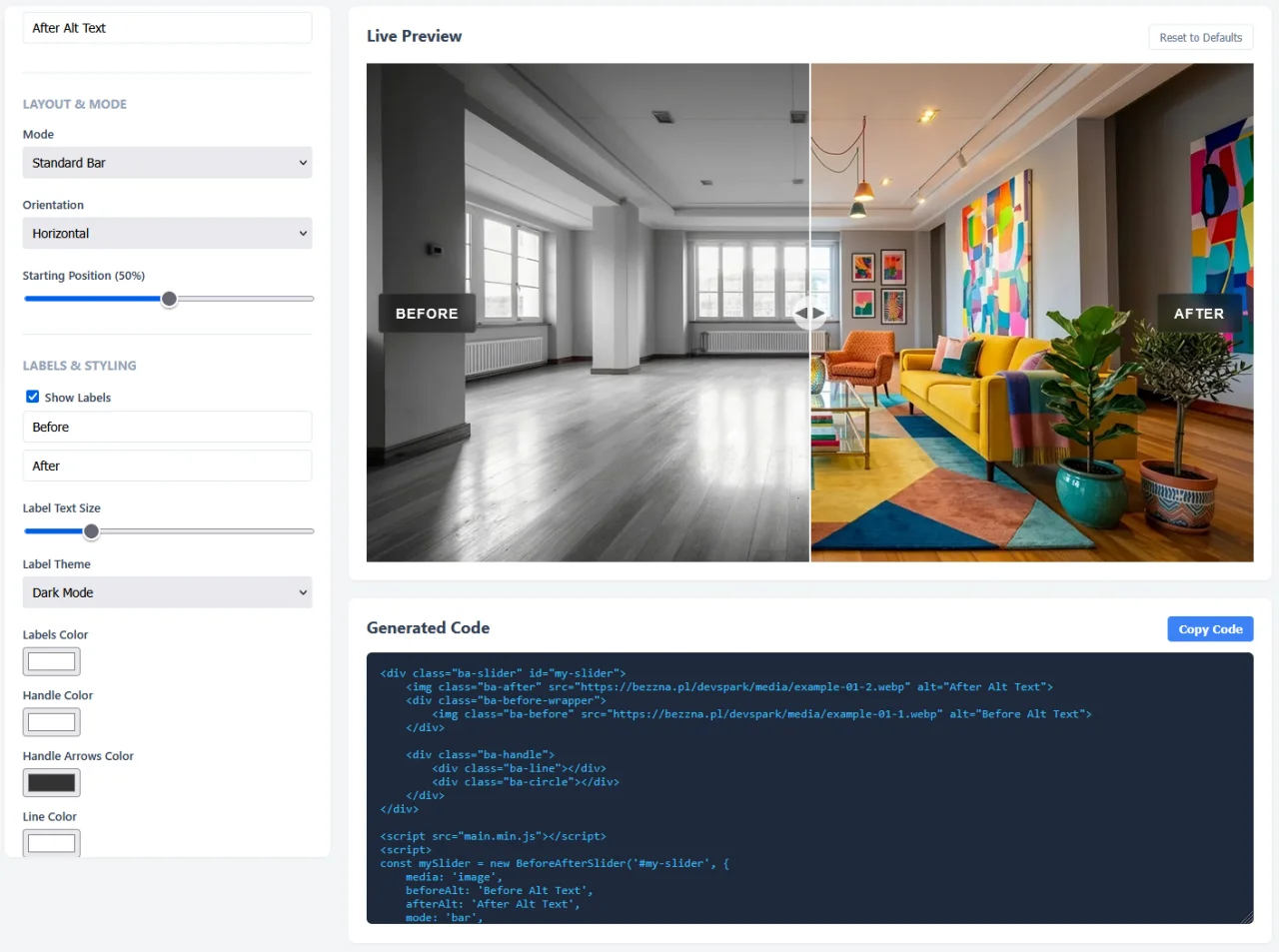Click the After label text input
The image size is (1279, 952).
[167, 466]
